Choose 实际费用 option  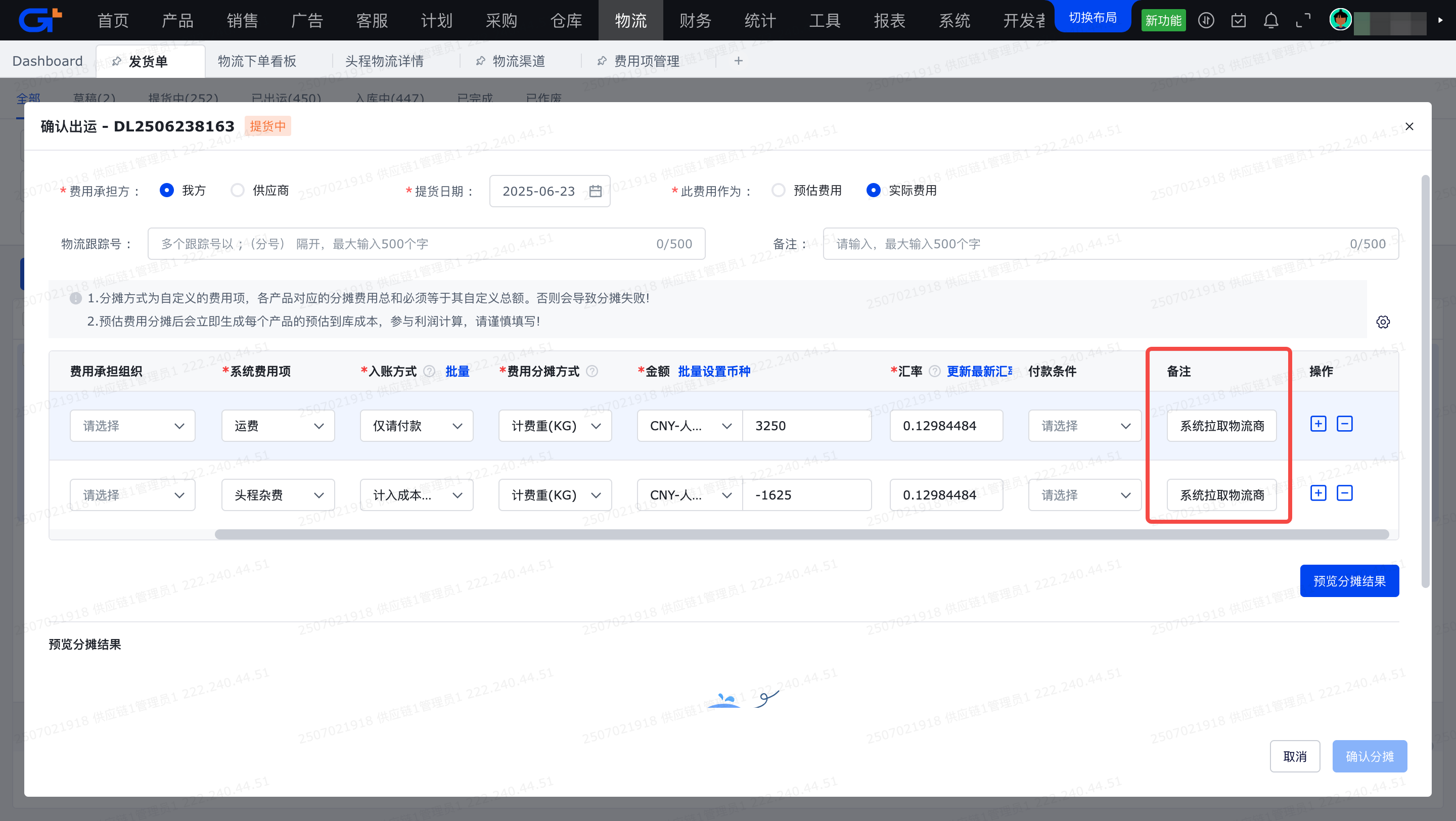tap(873, 191)
